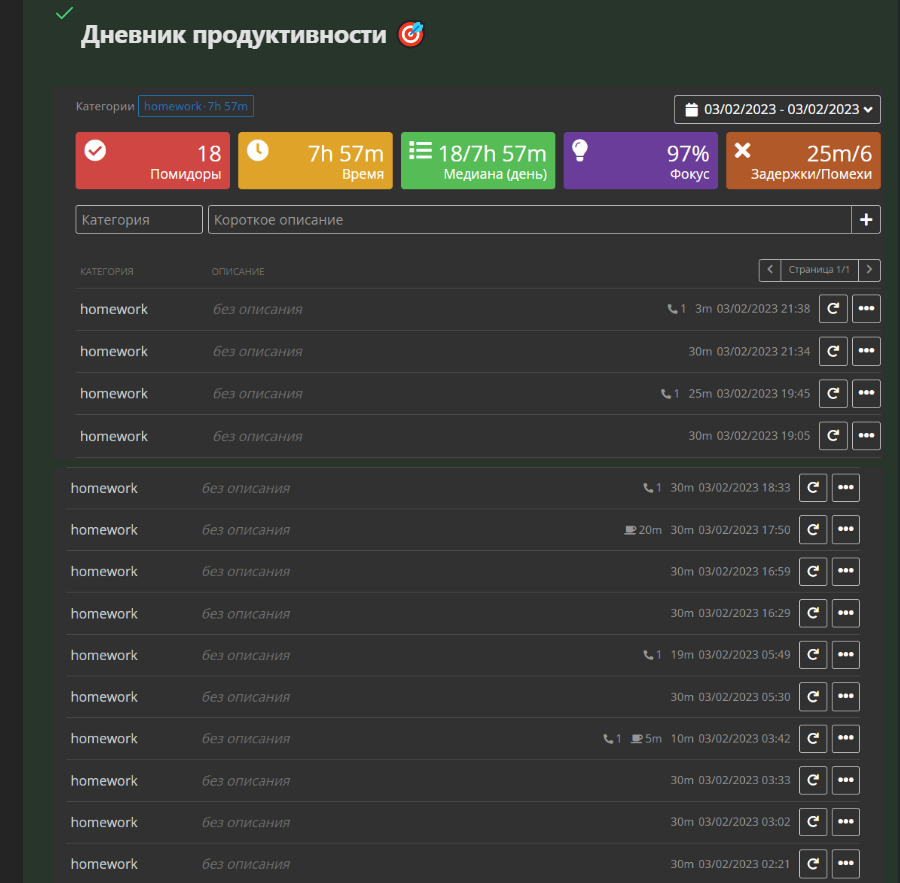Click the repeat icon for the 17:50 entry
This screenshot has width=900, height=883.
813,530
